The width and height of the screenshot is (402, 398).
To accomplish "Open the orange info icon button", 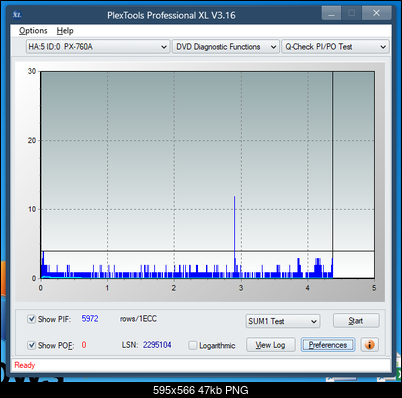I will 370,344.
